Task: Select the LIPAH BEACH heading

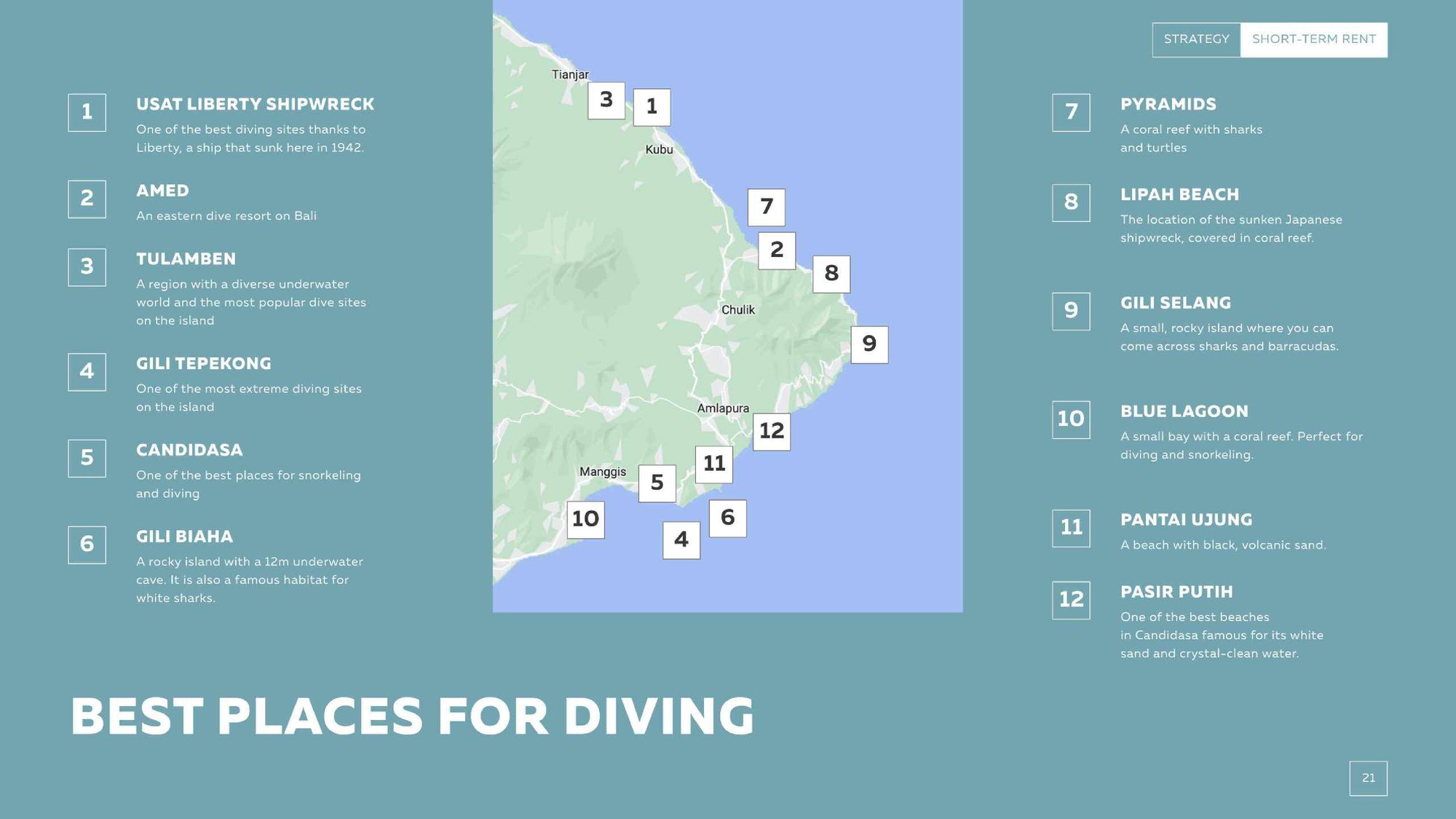Action: [x=1179, y=194]
